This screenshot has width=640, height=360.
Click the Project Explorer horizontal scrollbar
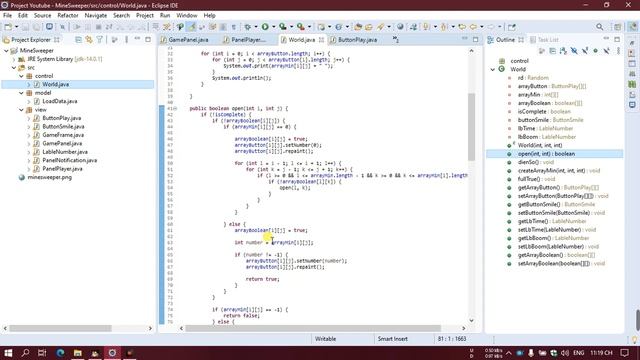[60, 328]
